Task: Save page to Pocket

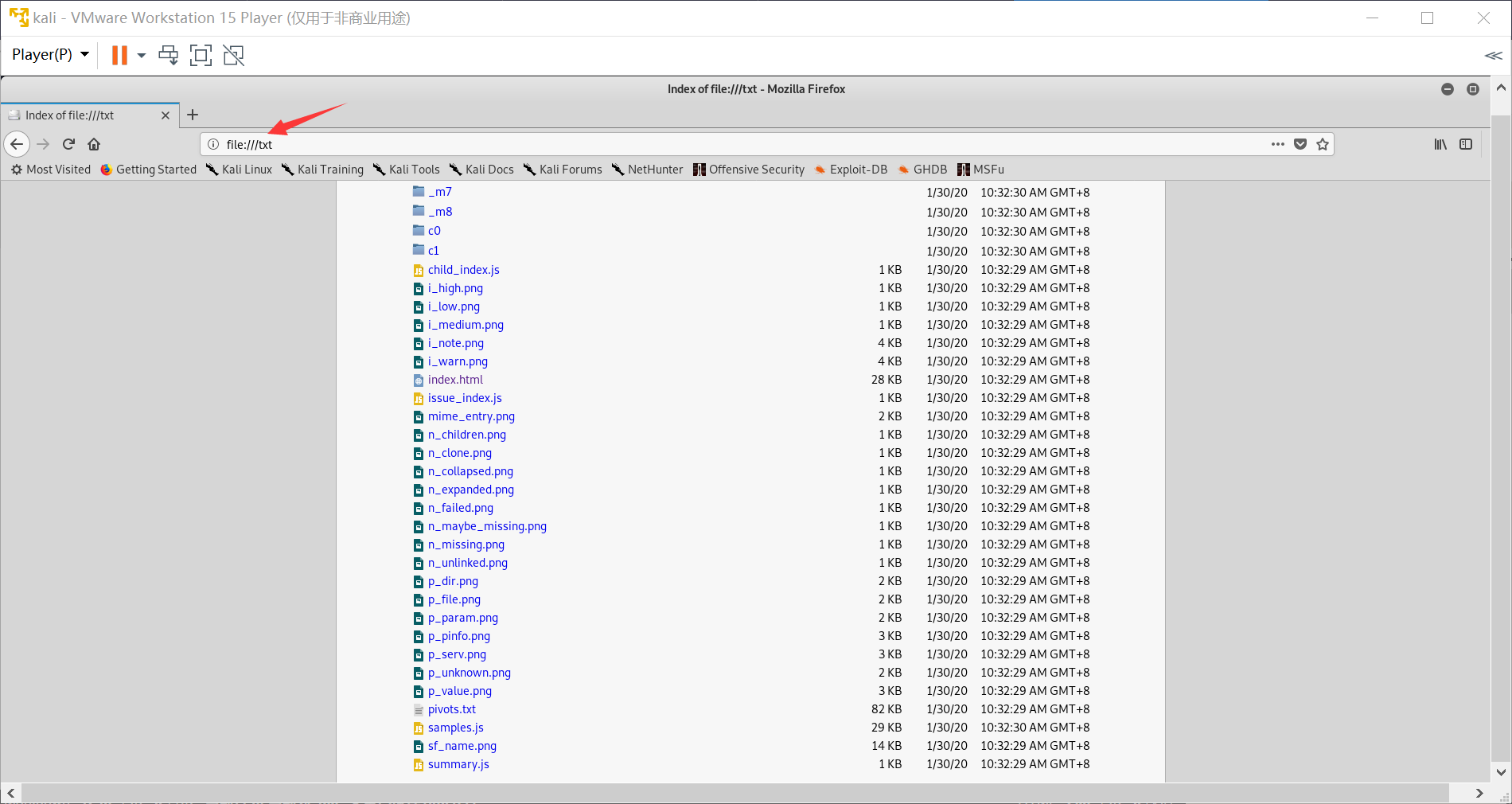Action: click(x=1300, y=144)
